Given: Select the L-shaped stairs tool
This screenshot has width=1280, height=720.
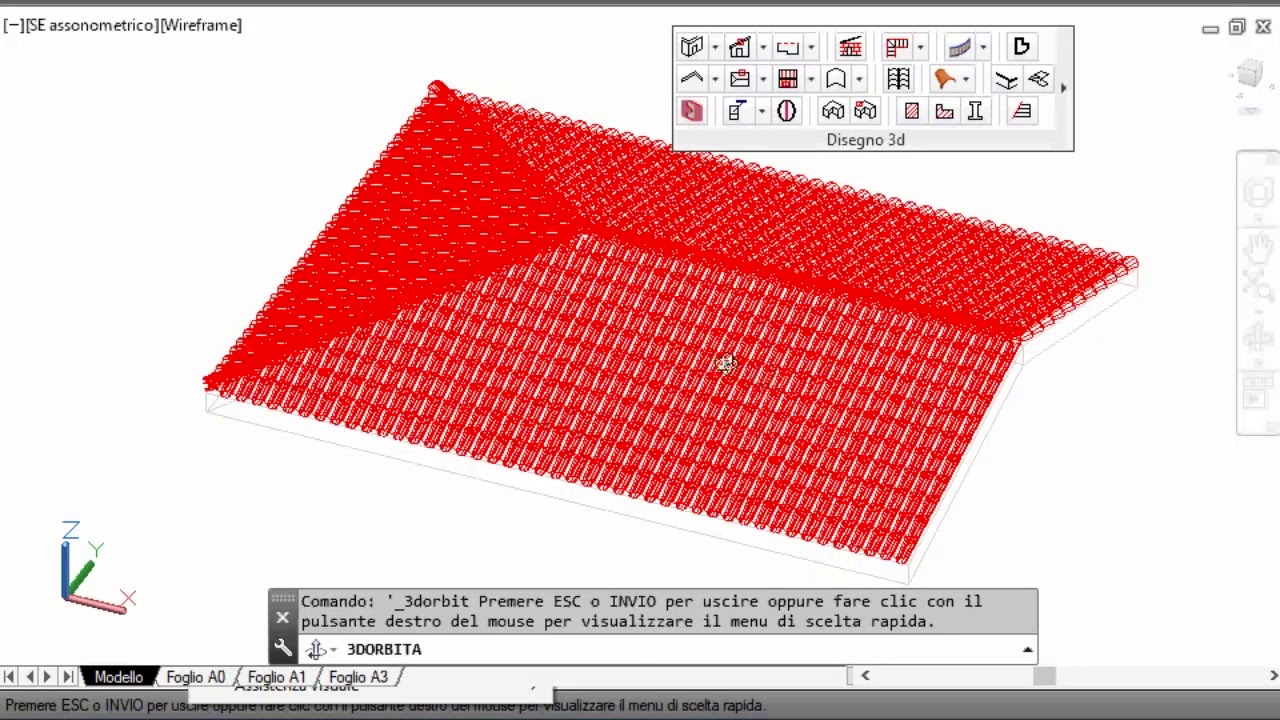Looking at the screenshot, I should (897, 47).
